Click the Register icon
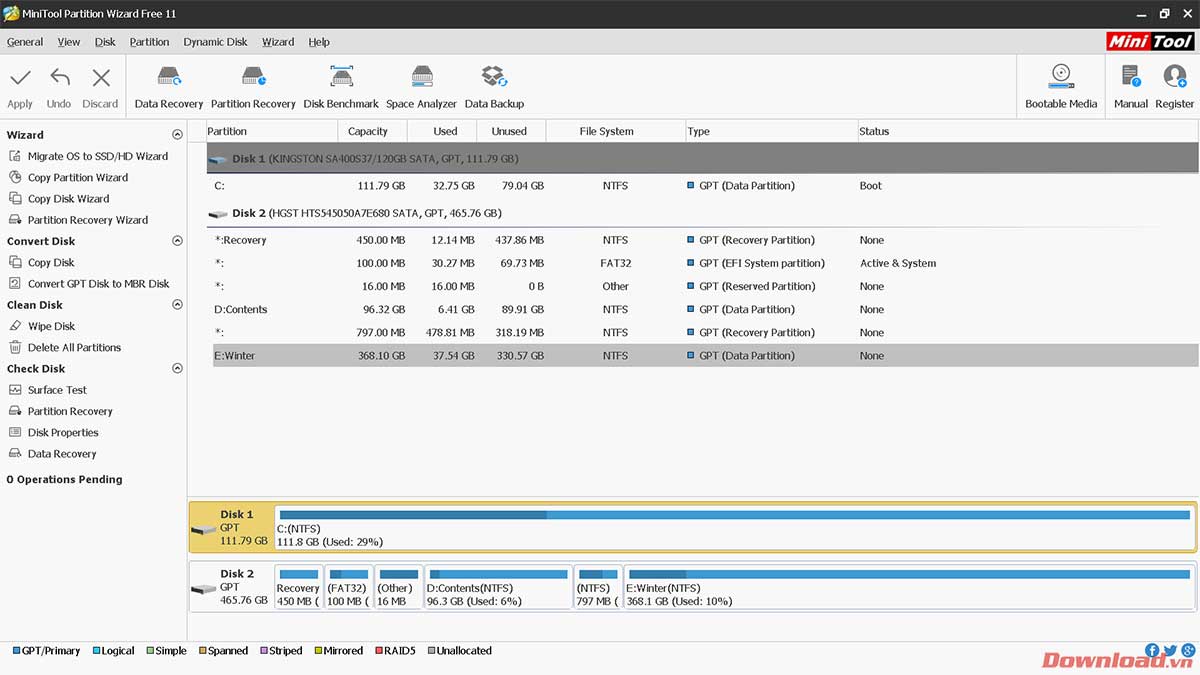 click(x=1174, y=87)
